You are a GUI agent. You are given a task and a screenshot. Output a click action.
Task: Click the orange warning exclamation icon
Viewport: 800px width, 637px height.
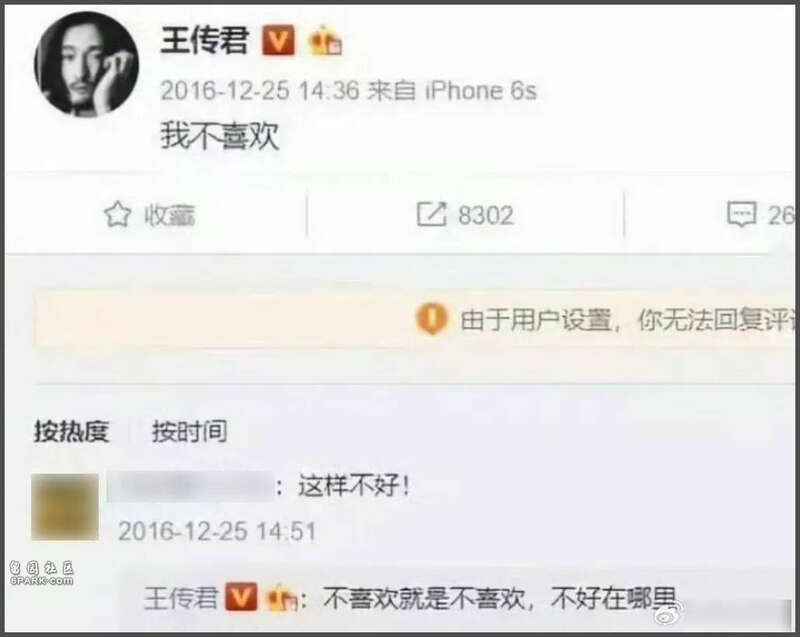pyautogui.click(x=432, y=319)
